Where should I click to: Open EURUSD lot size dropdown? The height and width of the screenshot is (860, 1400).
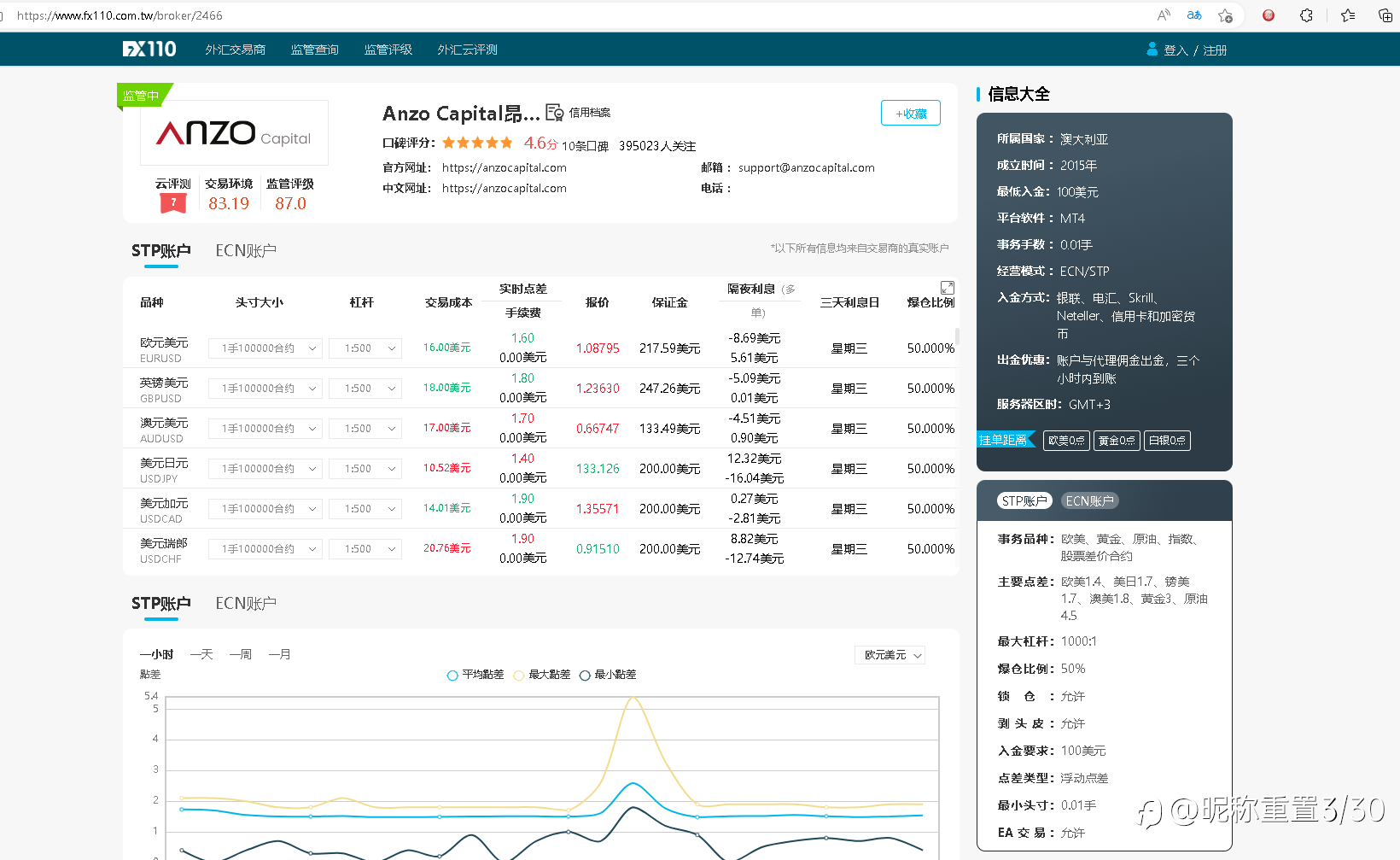[x=265, y=348]
